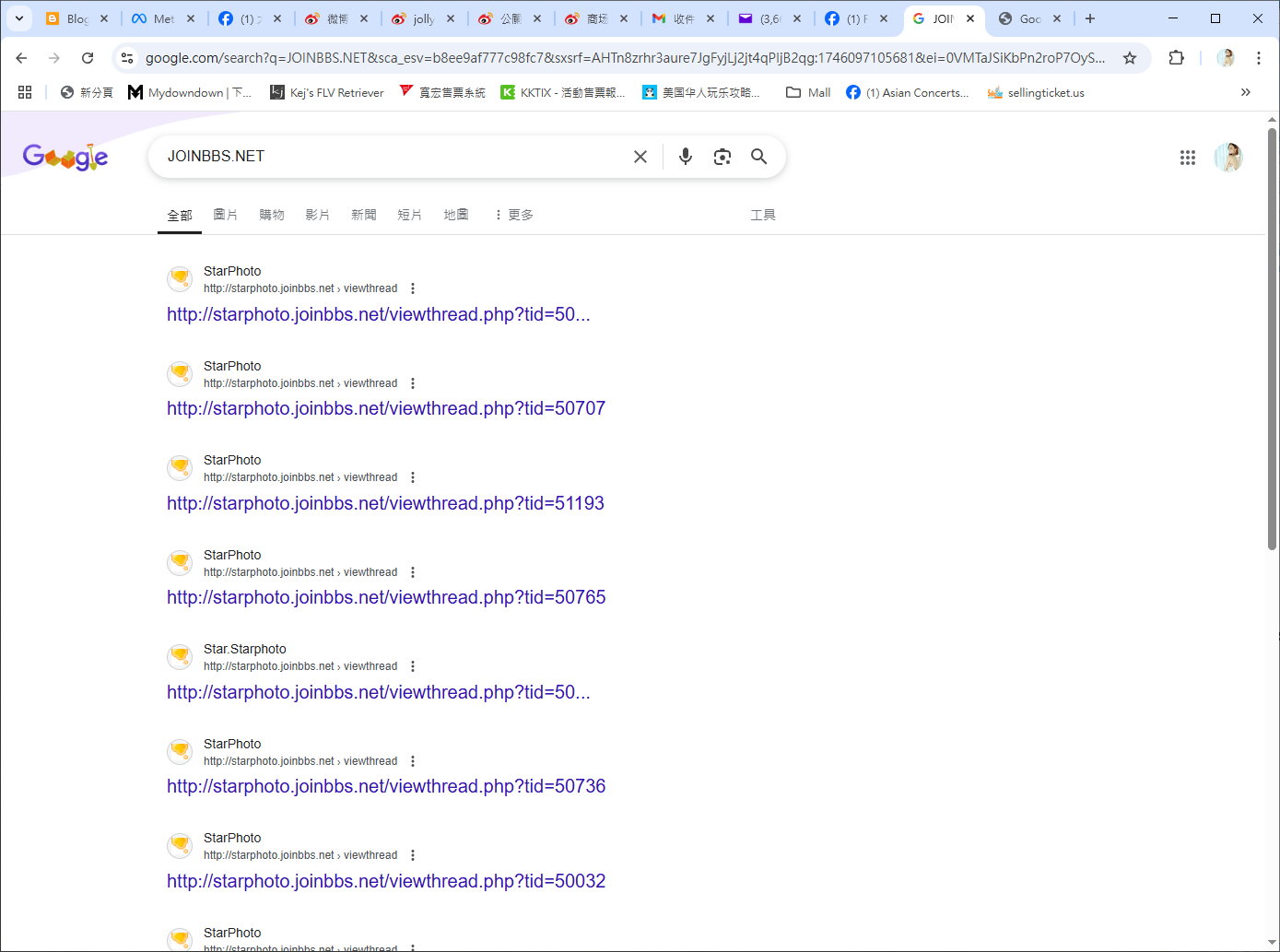Click the magnifier search button

tap(759, 157)
